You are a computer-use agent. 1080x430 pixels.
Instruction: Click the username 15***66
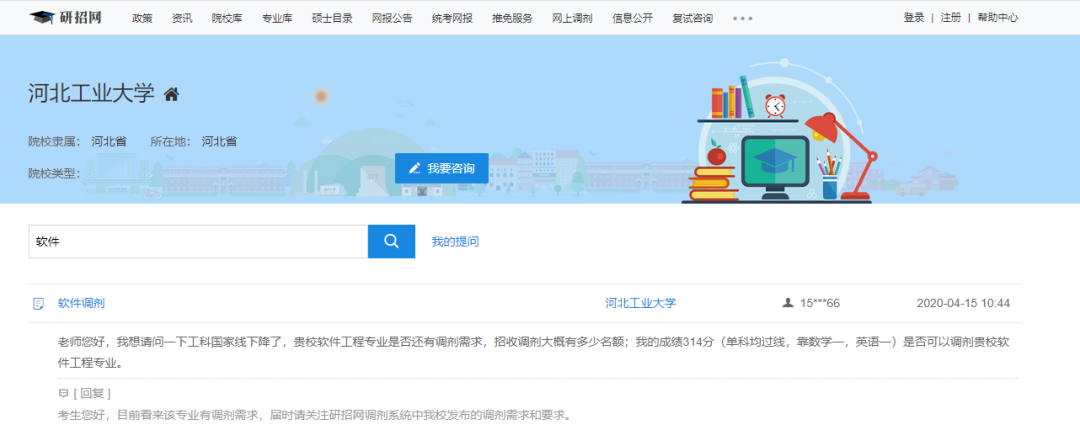coord(820,303)
